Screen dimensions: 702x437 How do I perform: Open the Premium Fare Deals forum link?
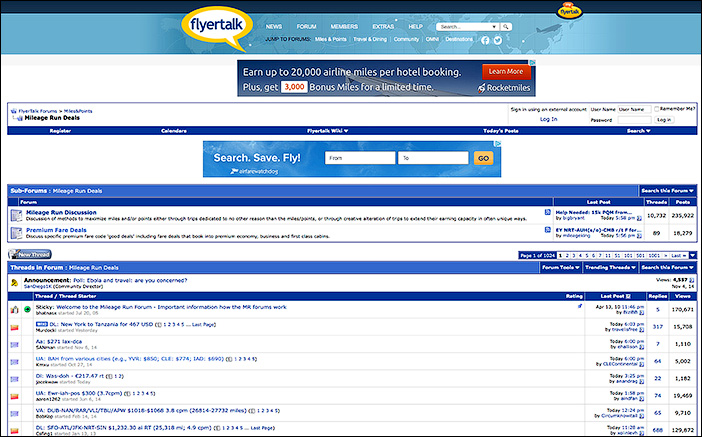tap(56, 230)
